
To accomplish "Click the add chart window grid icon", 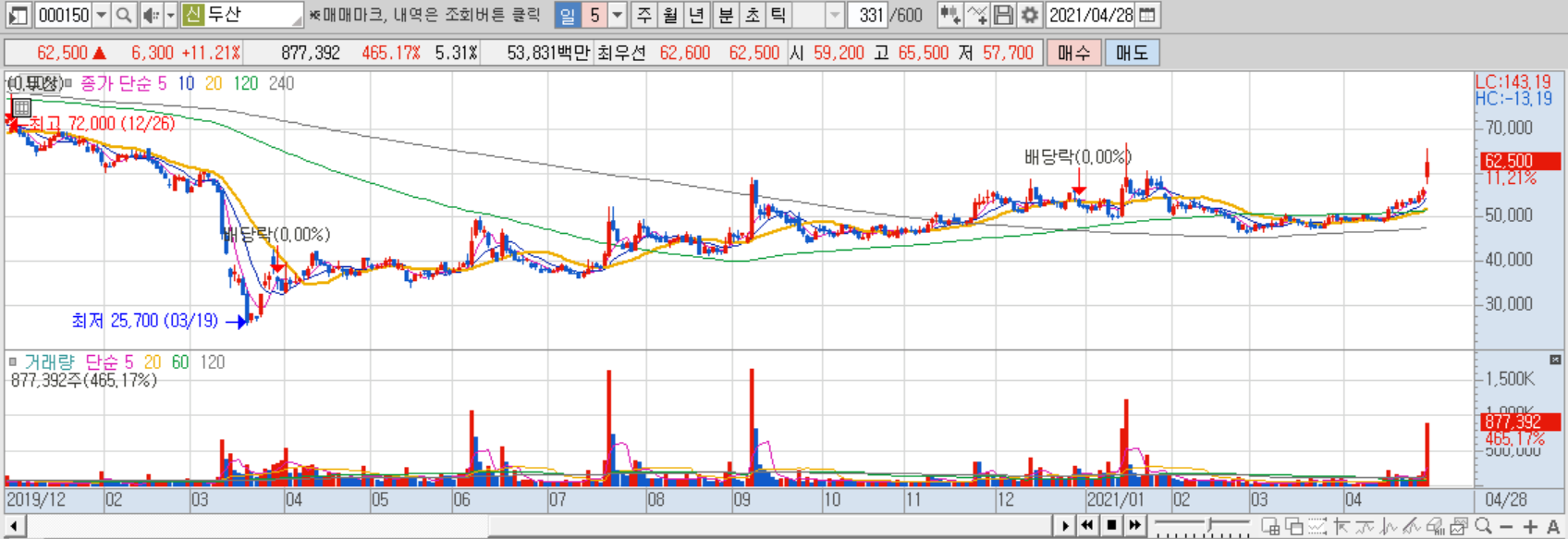I will [1270, 526].
